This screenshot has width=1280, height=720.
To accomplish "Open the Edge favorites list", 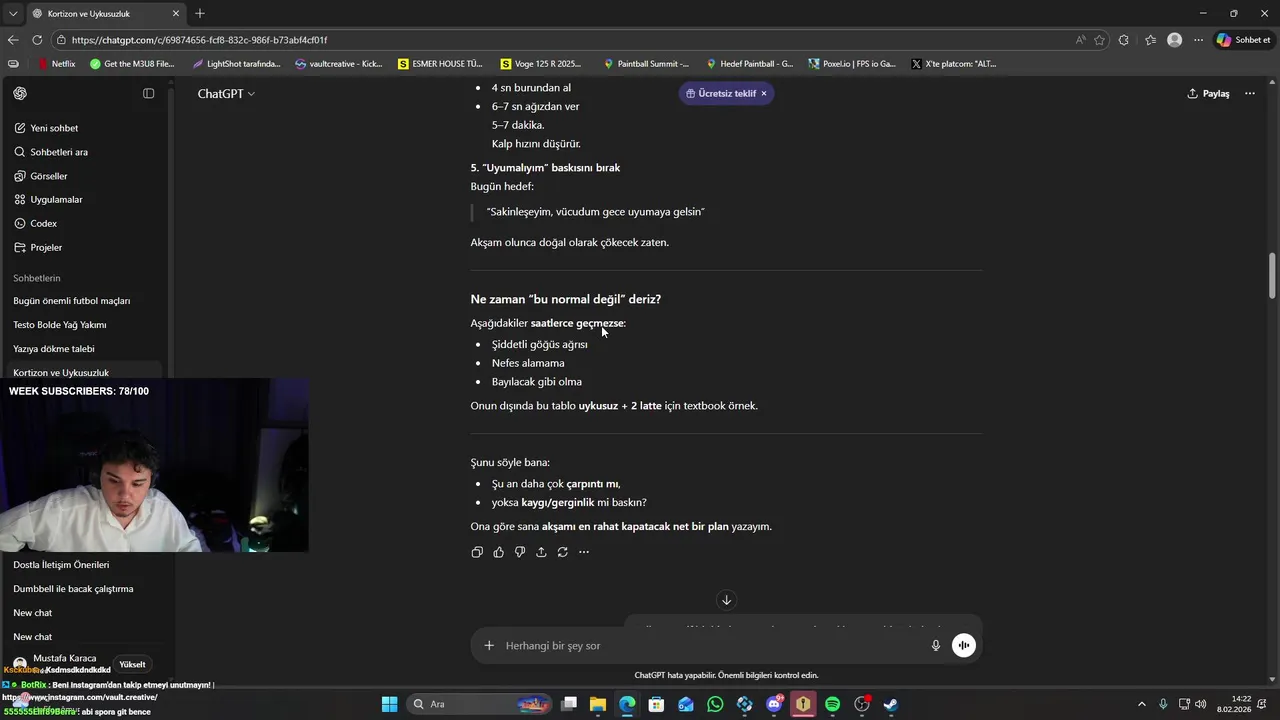I will (1150, 40).
